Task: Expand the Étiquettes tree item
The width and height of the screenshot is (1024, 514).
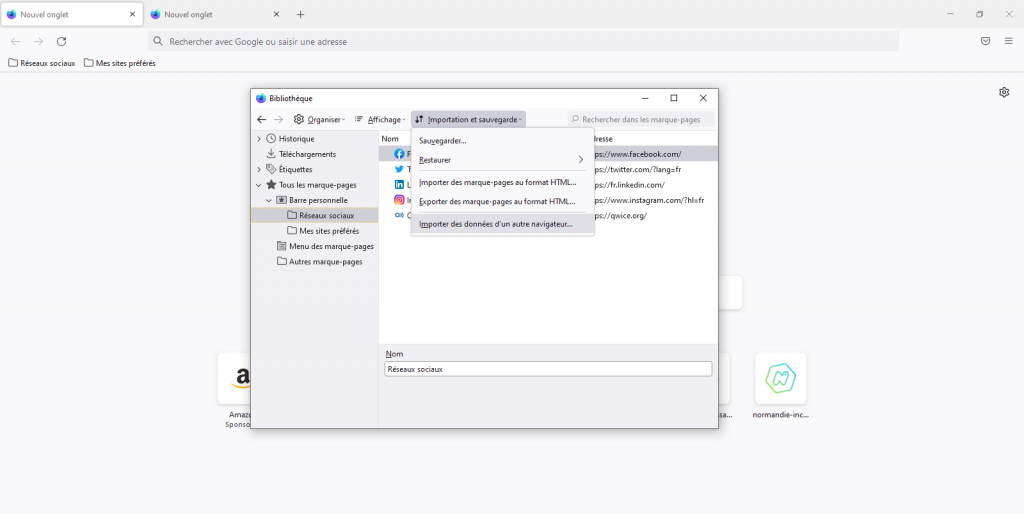Action: coord(259,170)
